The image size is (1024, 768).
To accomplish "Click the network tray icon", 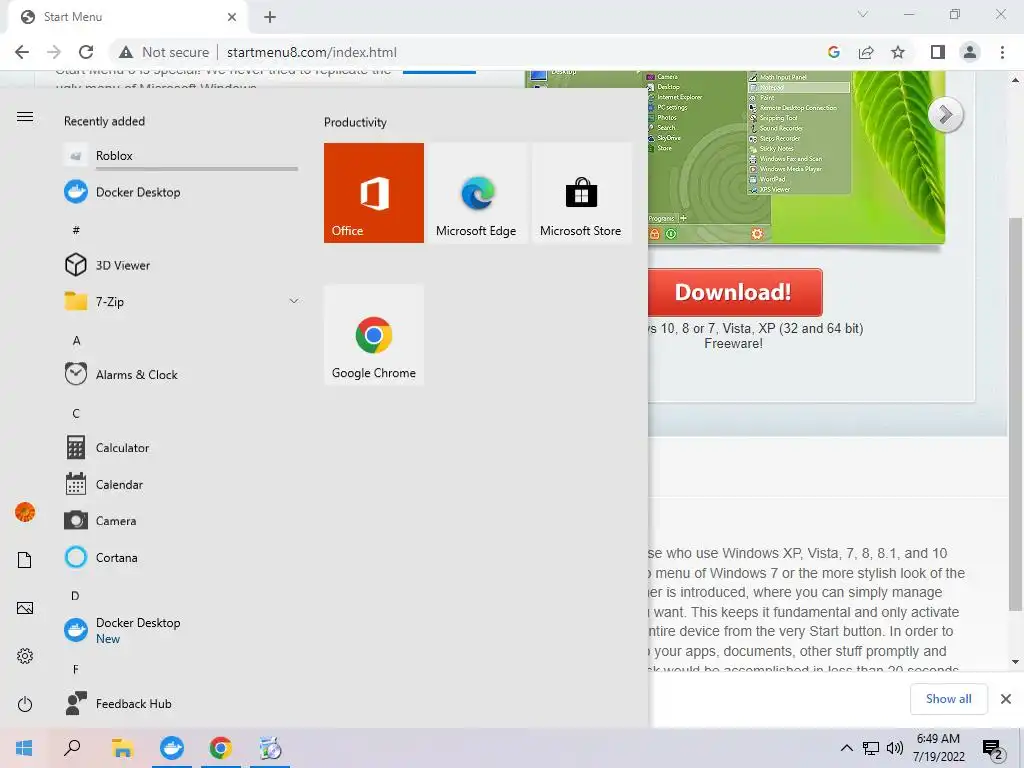I will [871, 748].
